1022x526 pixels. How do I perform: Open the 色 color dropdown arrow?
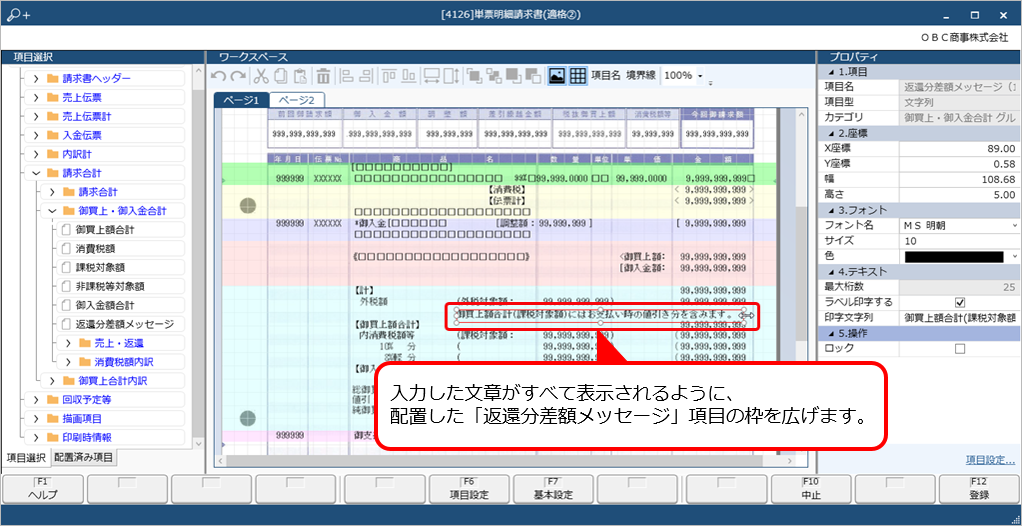click(1015, 256)
